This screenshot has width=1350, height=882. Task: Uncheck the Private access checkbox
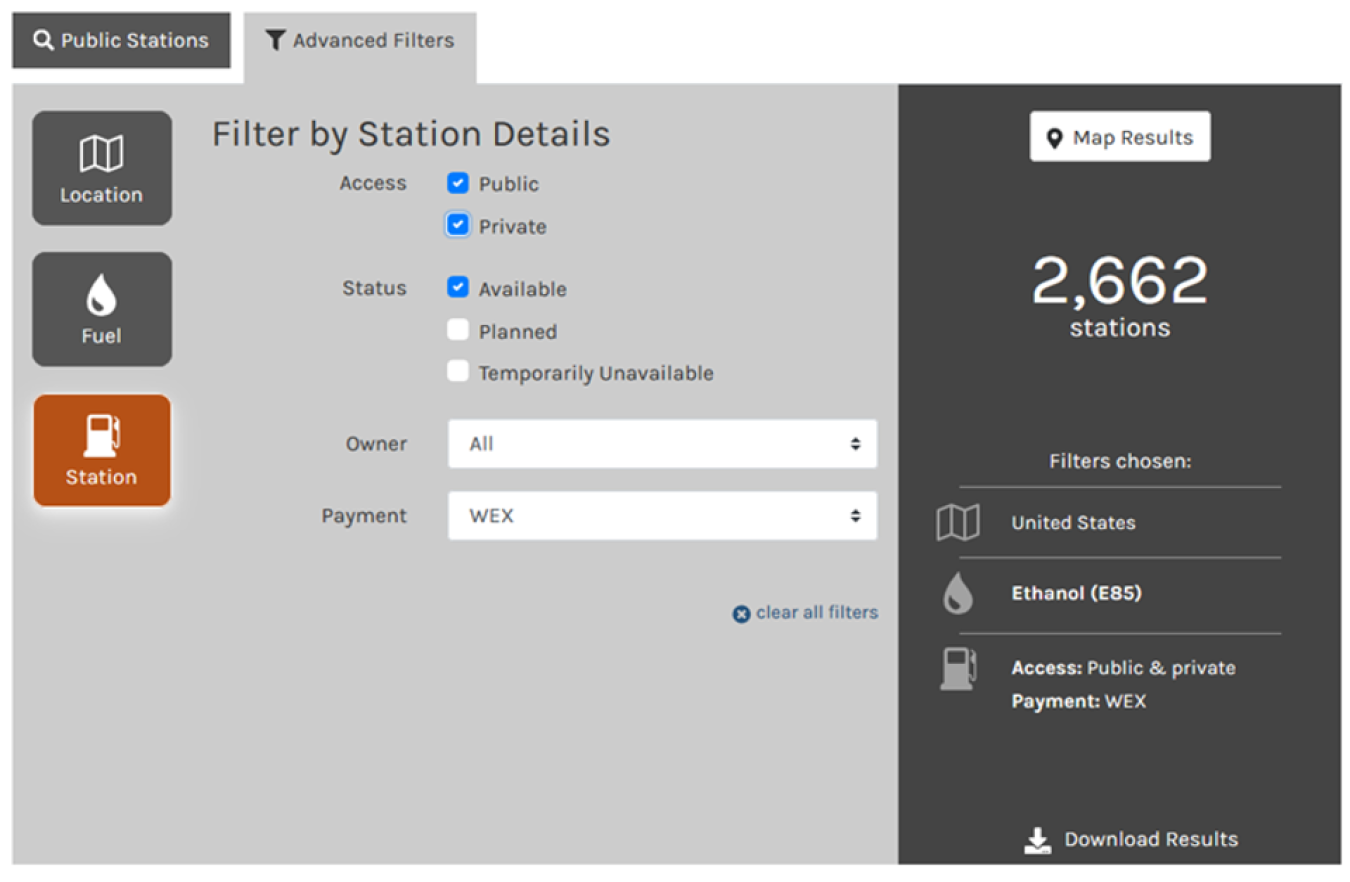pos(458,225)
